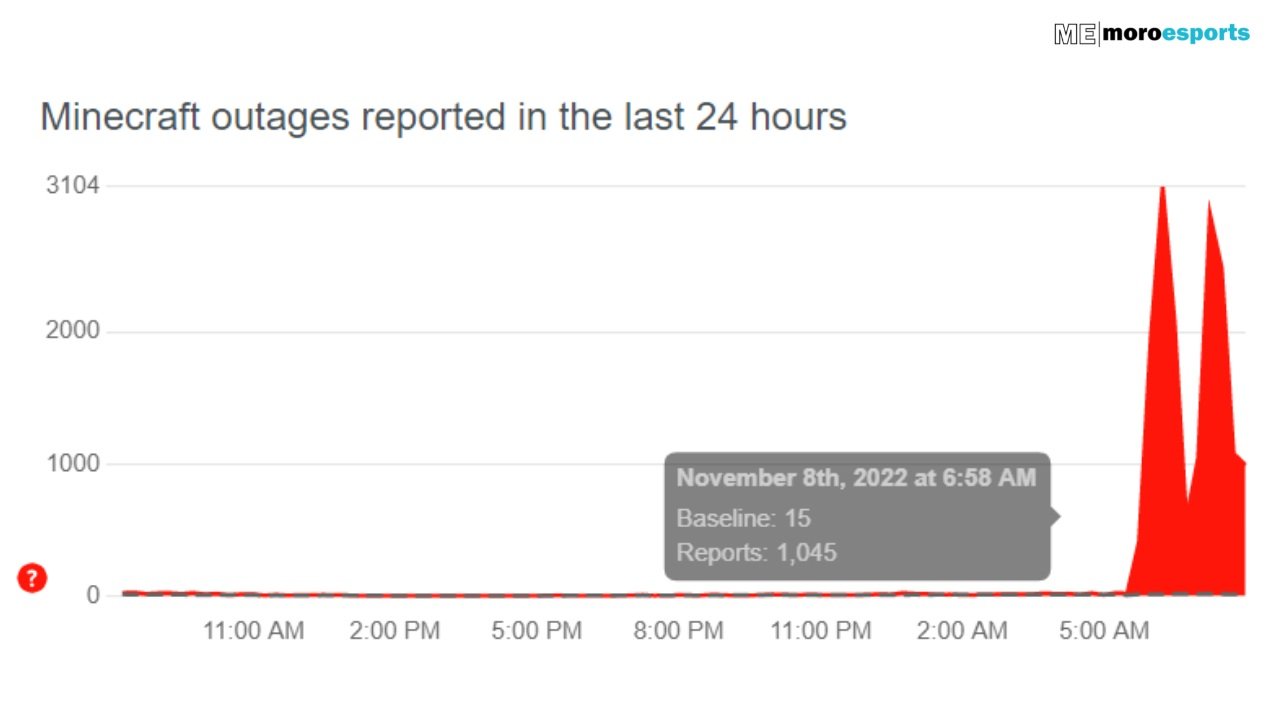Select the 1000 y-axis label

pos(73,463)
